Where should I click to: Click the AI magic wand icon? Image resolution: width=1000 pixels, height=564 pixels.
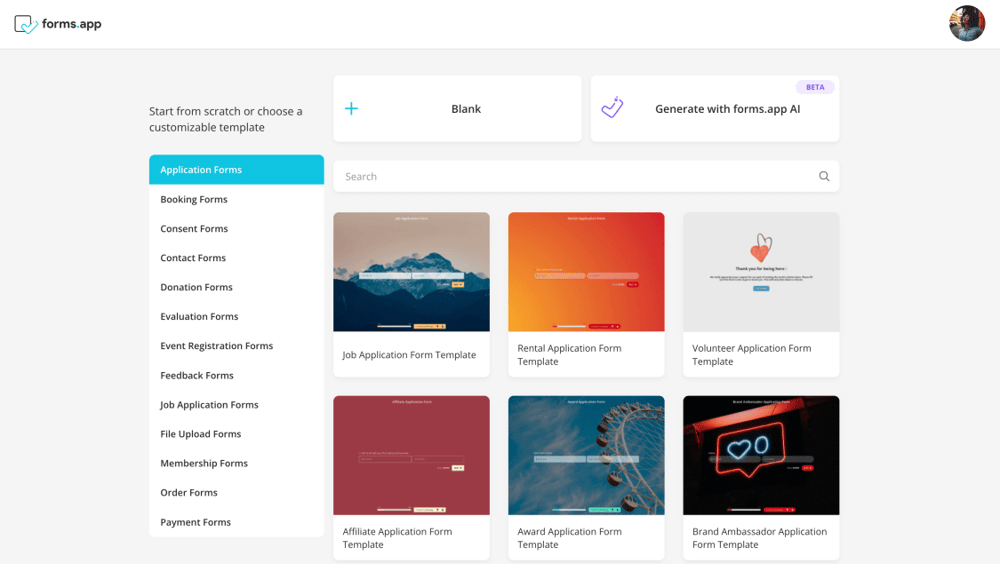612,108
